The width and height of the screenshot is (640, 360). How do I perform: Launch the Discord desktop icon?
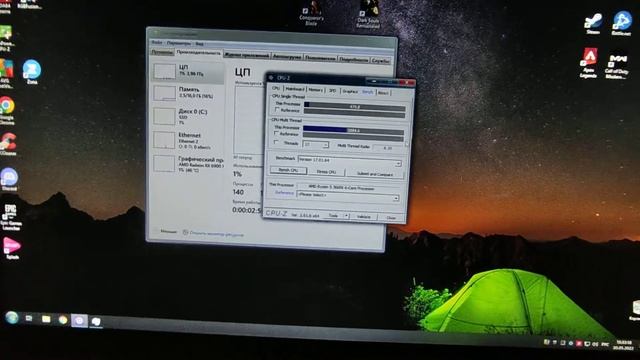tap(9, 179)
